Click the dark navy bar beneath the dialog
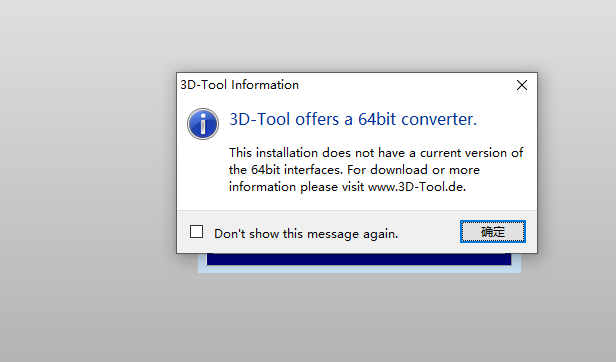616x362 pixels. point(359,259)
